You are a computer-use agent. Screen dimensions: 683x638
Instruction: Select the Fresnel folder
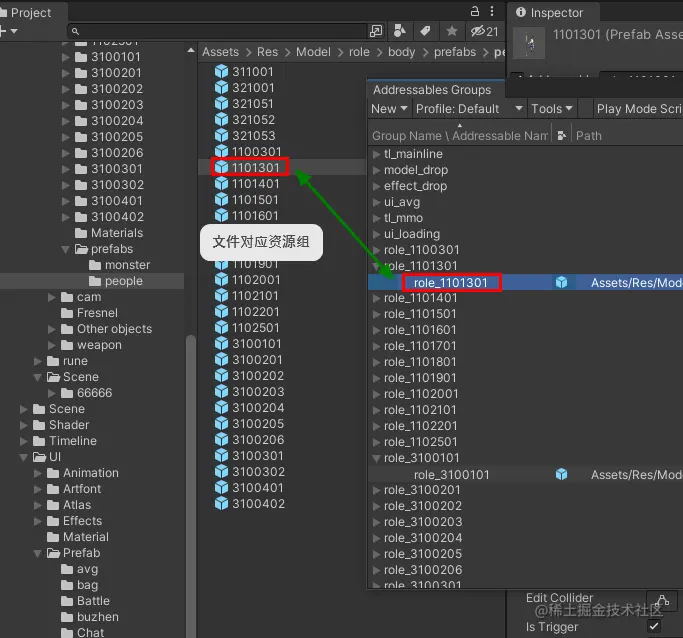[89, 313]
